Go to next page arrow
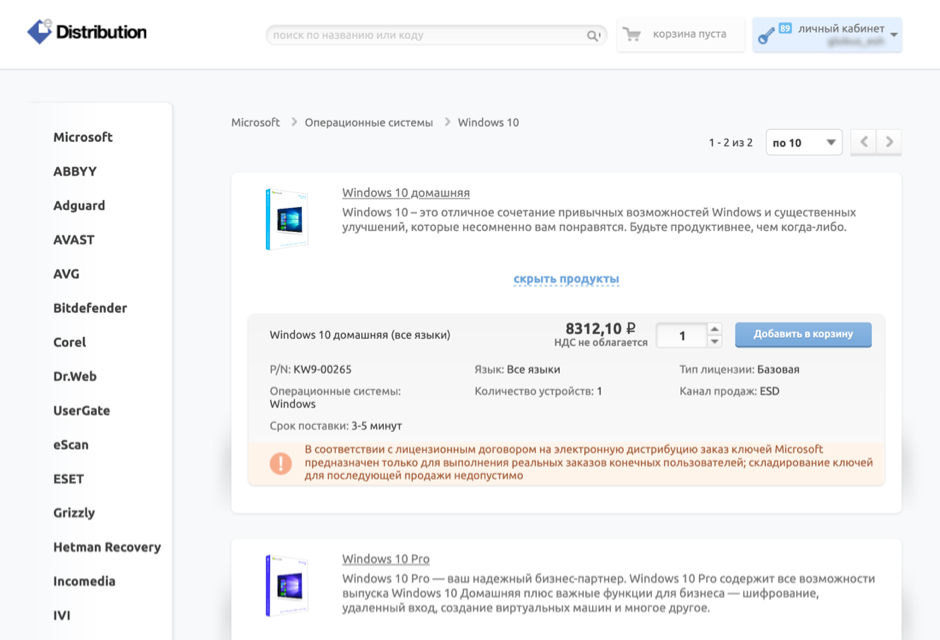Viewport: 940px width, 640px height. point(889,142)
